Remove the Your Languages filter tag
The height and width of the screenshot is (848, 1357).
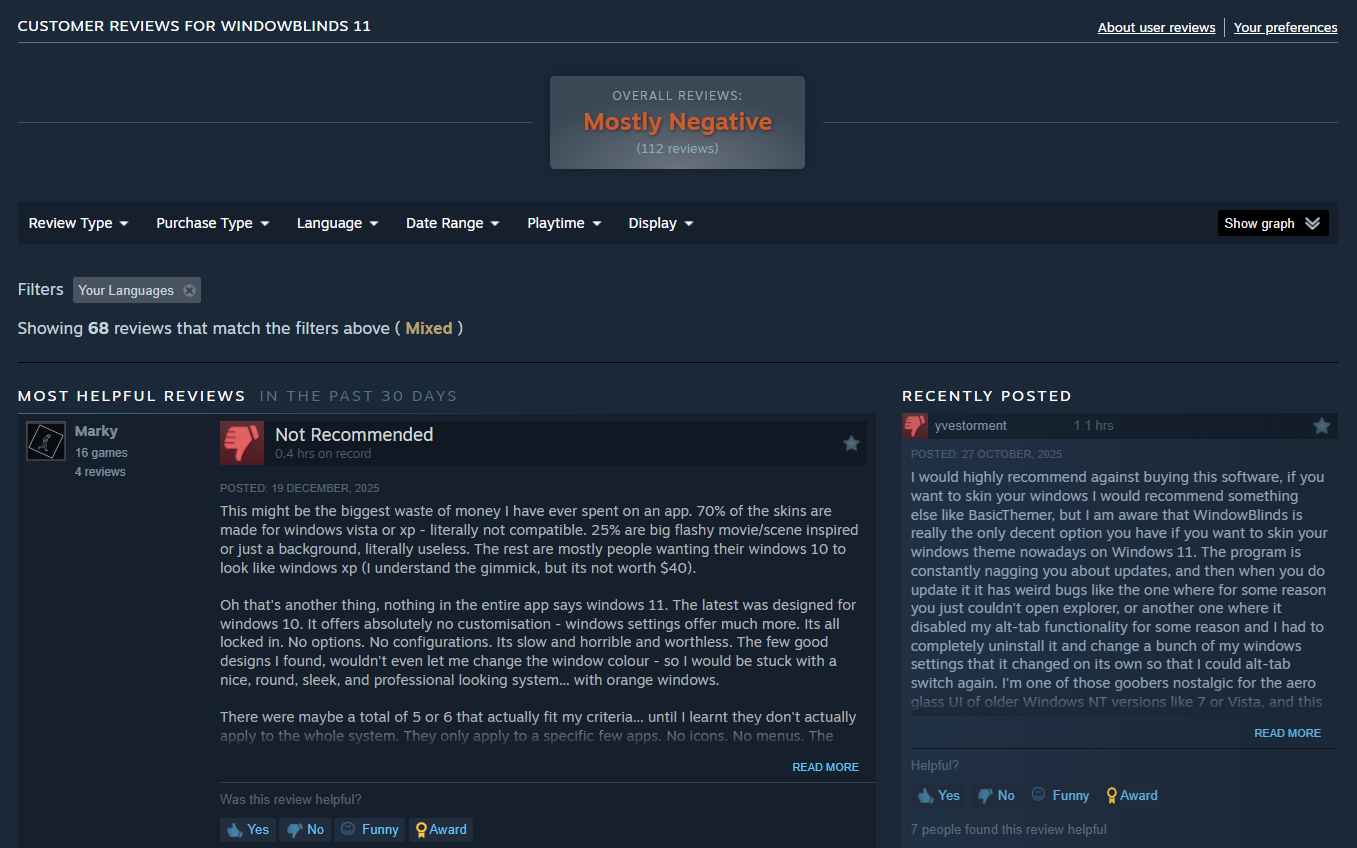click(x=189, y=290)
